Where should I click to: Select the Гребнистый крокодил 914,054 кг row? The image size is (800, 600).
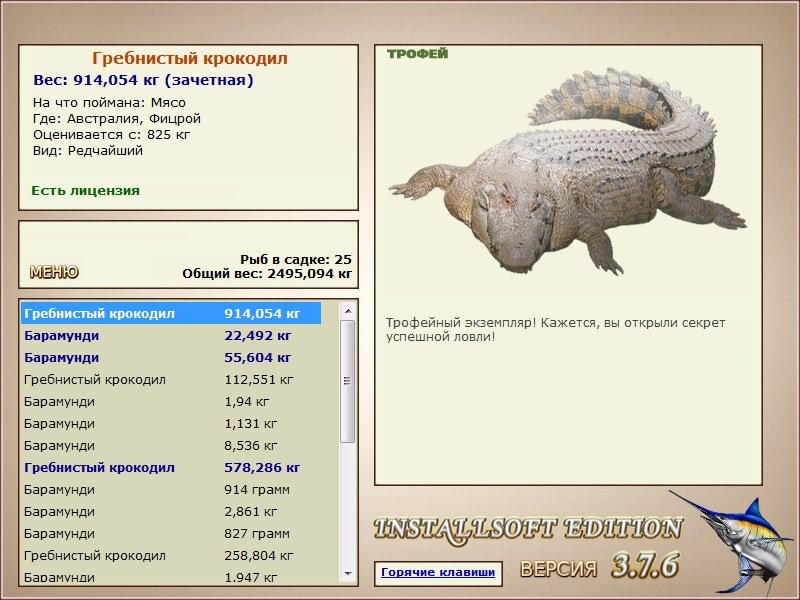[x=171, y=313]
